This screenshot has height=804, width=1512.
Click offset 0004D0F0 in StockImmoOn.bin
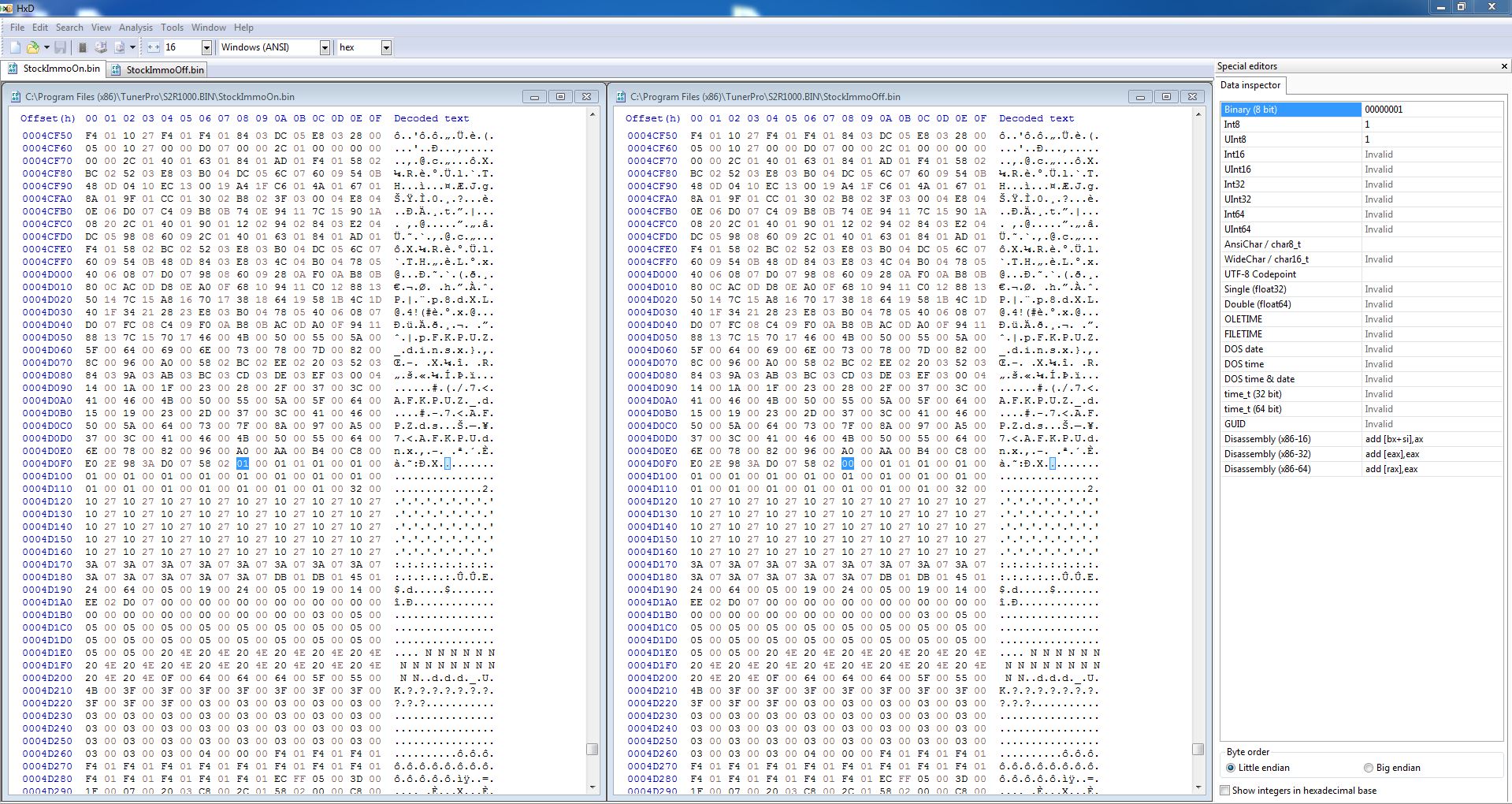coord(47,463)
